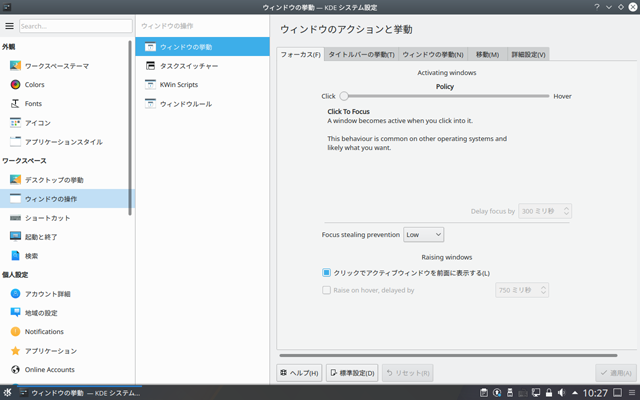
Task: Click the sidebar vertical scrollbar
Action: coord(130,128)
